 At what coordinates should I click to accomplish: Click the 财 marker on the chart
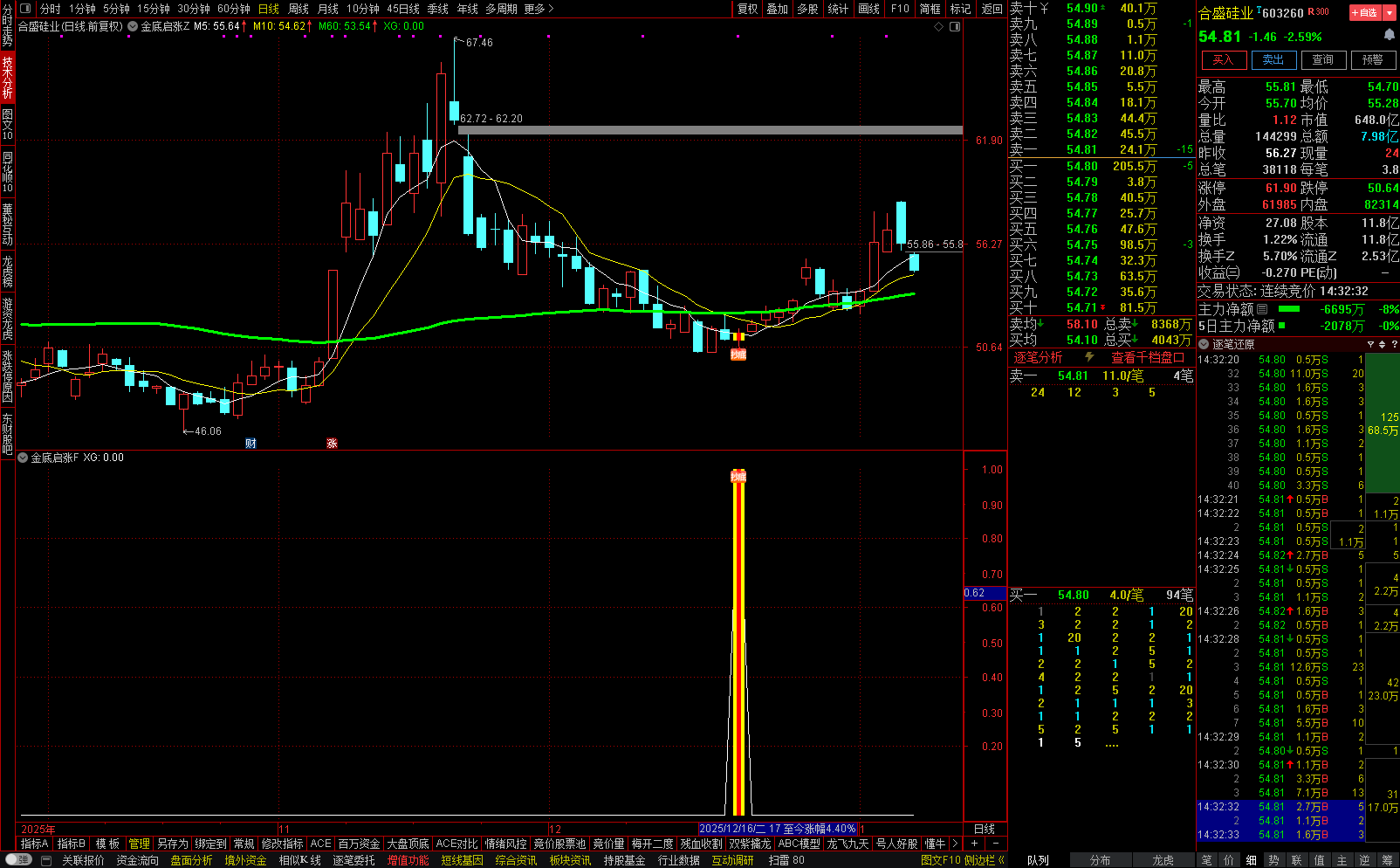click(x=250, y=444)
